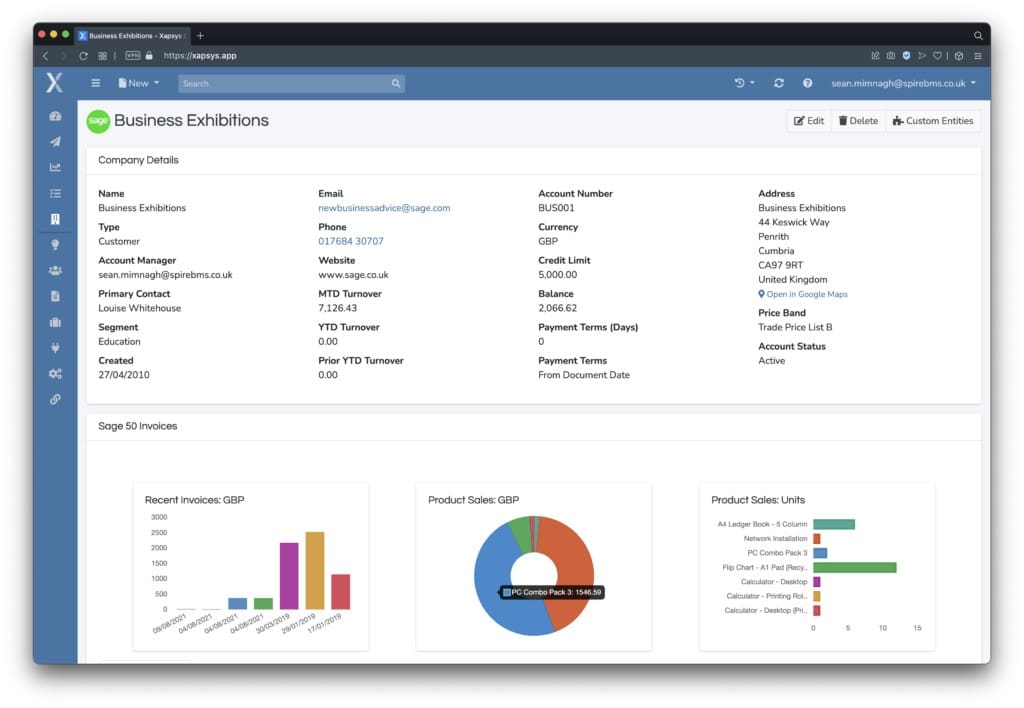Click the postcode CA97 9RT
The height and width of the screenshot is (708, 1024).
(x=780, y=265)
